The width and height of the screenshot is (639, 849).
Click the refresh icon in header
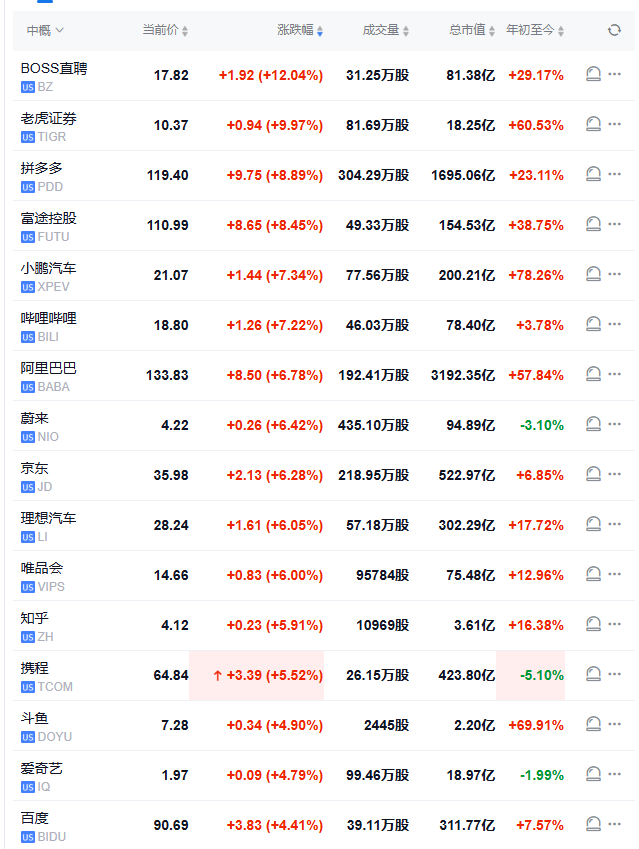(614, 31)
